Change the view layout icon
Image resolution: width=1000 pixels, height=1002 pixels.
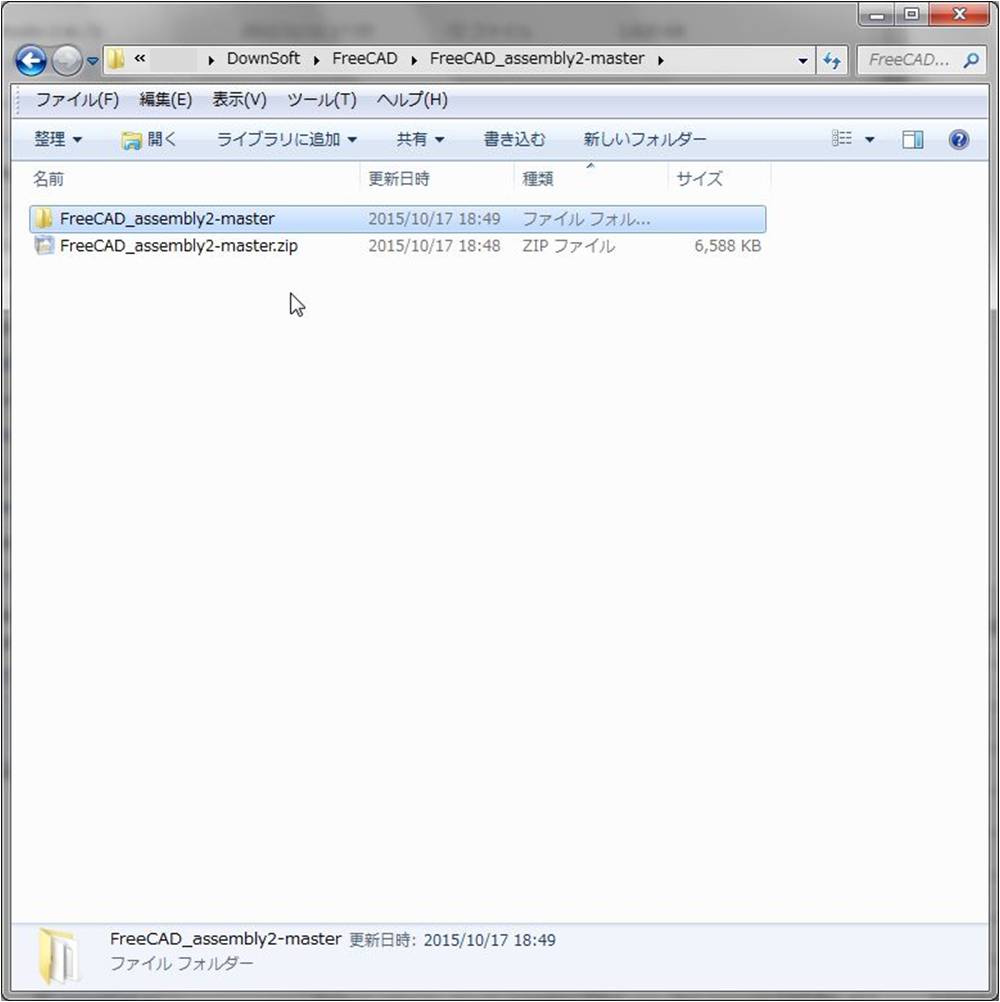tap(842, 139)
